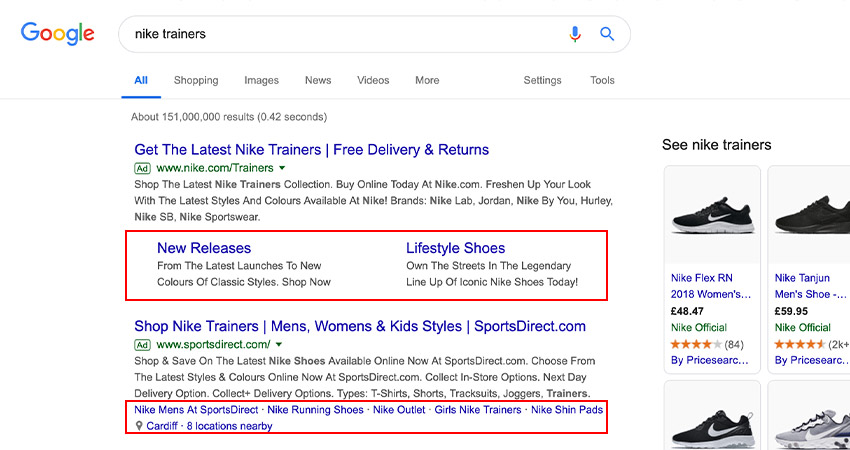Screen dimensions: 850x450
Task: Open the Lifestyle Shoes sitelink
Action: (x=455, y=248)
